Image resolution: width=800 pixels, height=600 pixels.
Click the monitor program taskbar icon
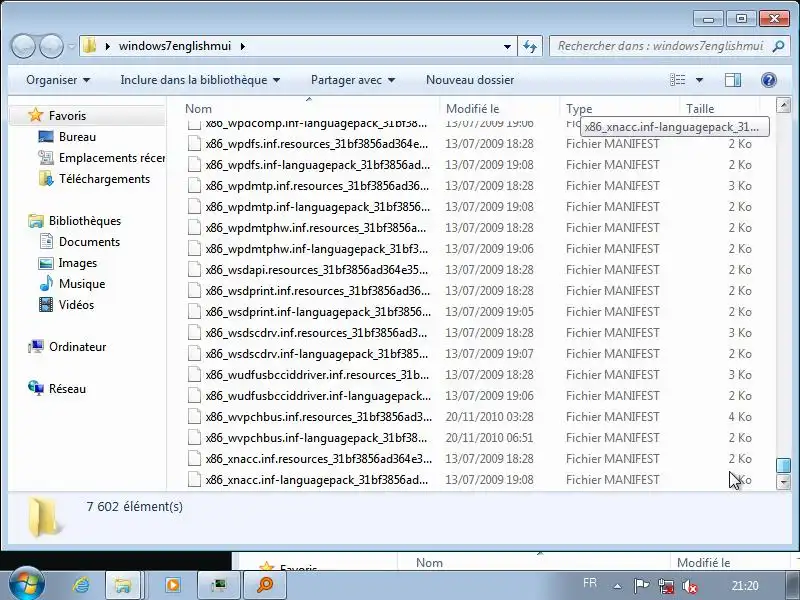(218, 585)
